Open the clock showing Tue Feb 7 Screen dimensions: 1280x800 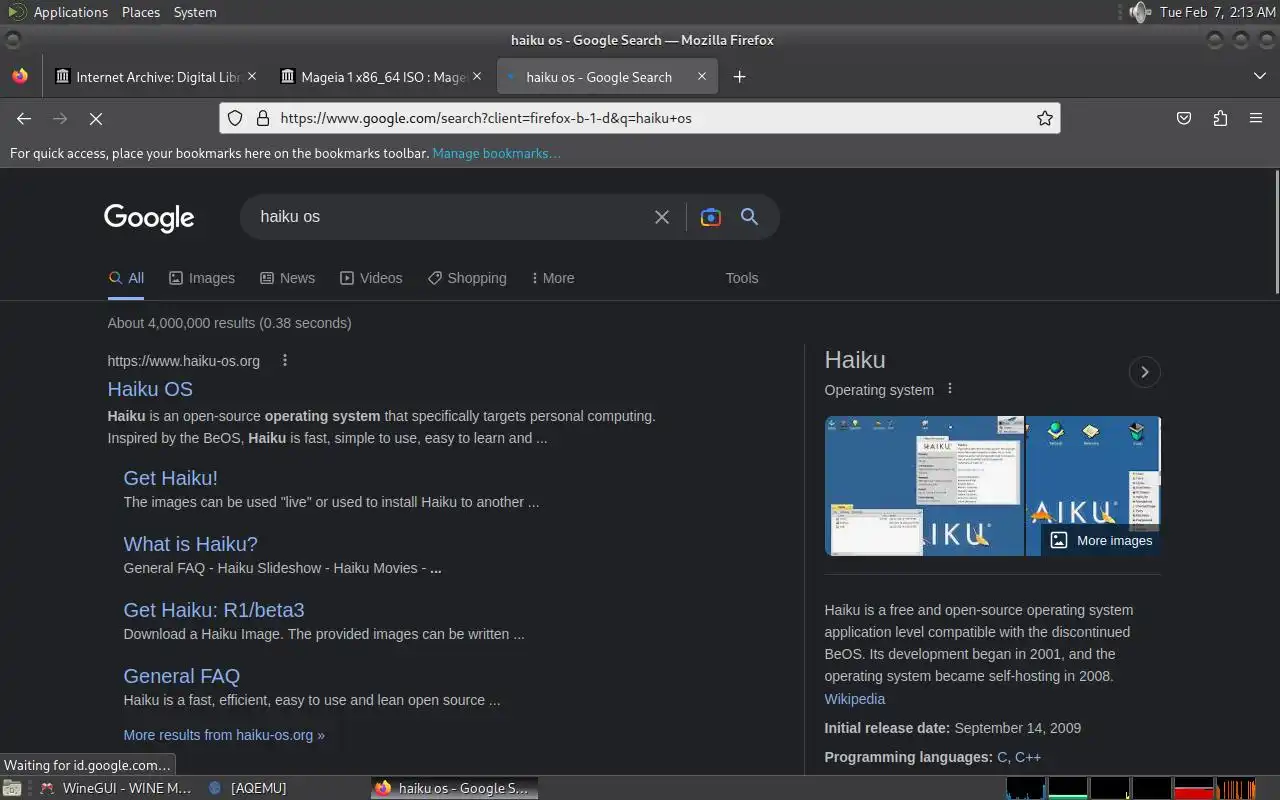click(x=1218, y=12)
